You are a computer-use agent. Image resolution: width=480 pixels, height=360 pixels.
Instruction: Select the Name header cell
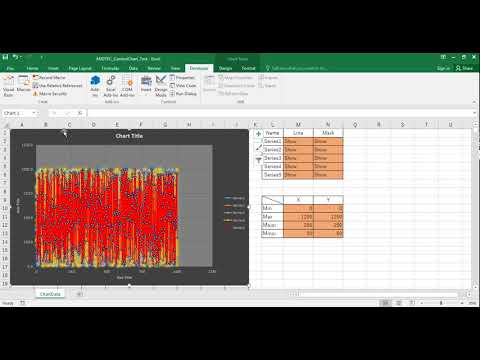tap(272, 133)
